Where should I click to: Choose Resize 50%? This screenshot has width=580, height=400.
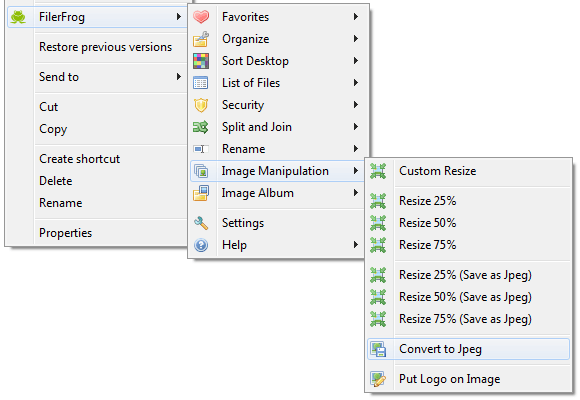tap(468, 223)
